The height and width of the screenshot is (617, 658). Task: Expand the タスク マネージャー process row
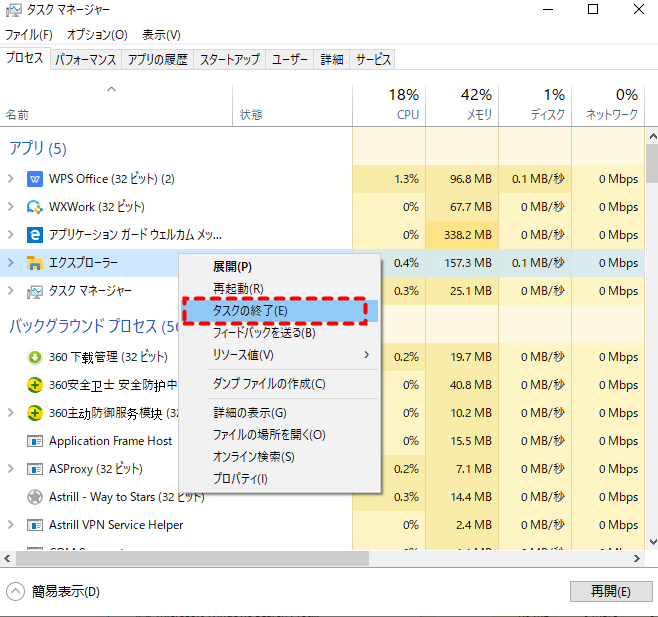[x=11, y=291]
